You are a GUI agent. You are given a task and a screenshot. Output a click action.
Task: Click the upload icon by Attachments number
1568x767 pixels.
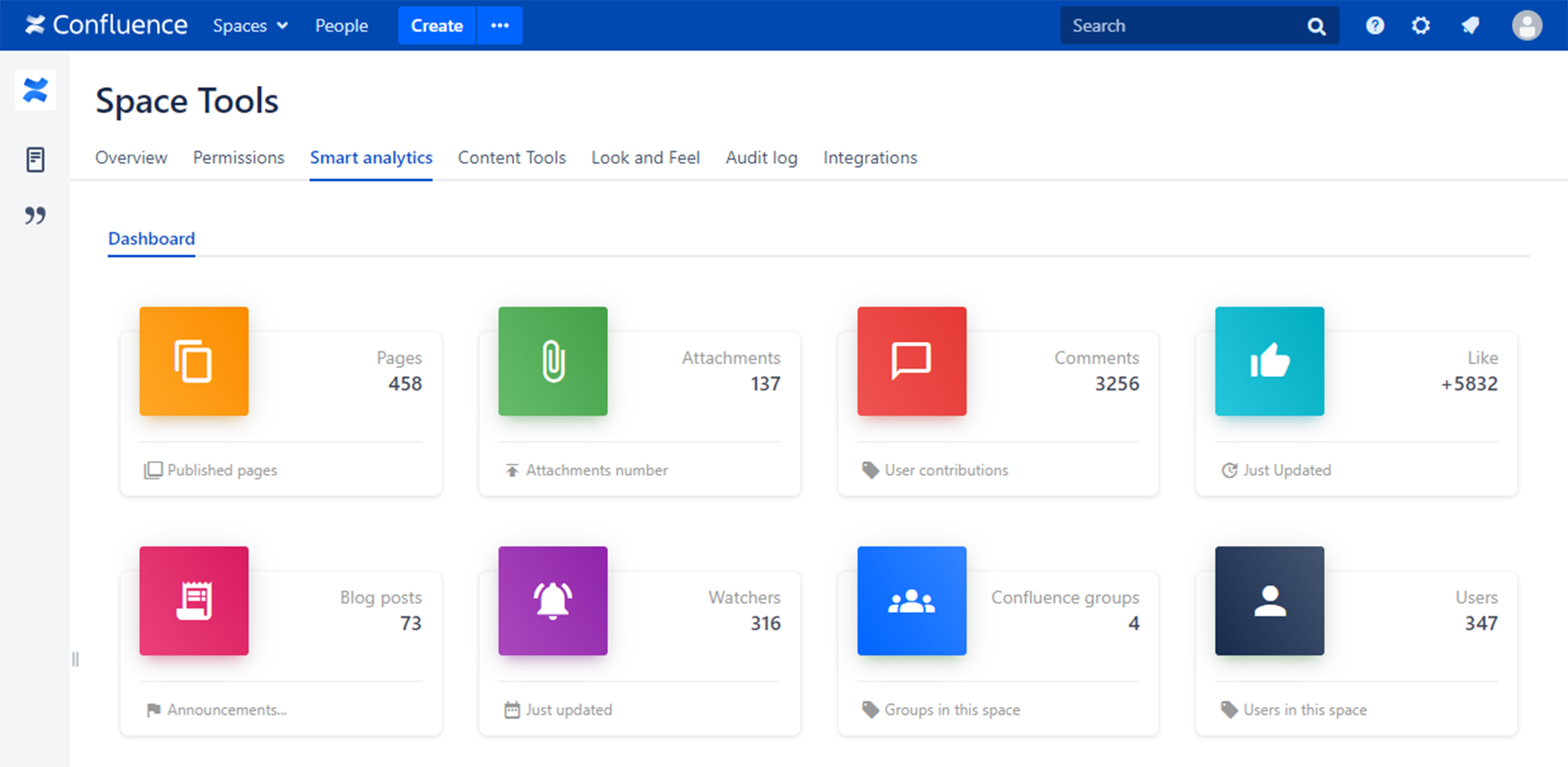512,470
